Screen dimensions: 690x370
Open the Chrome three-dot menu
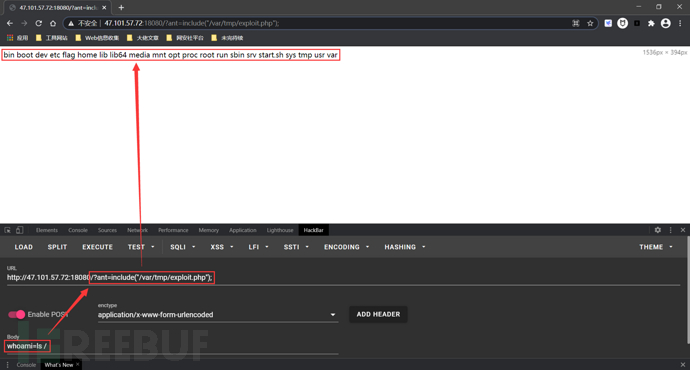coord(680,23)
